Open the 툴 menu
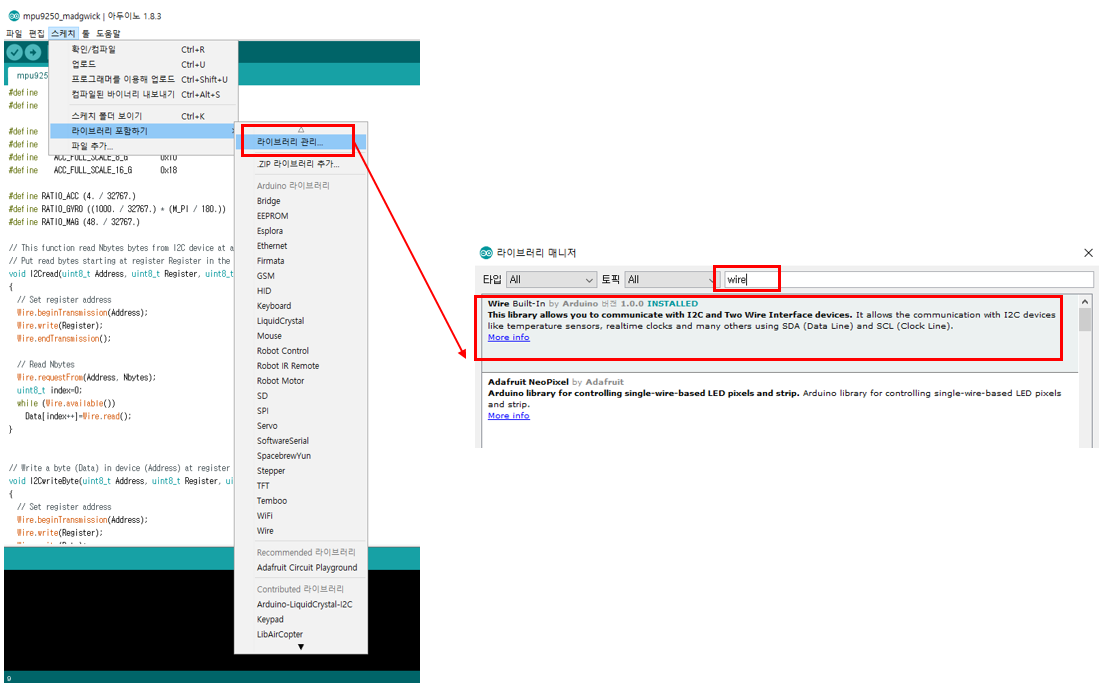The image size is (1107, 695). point(85,33)
